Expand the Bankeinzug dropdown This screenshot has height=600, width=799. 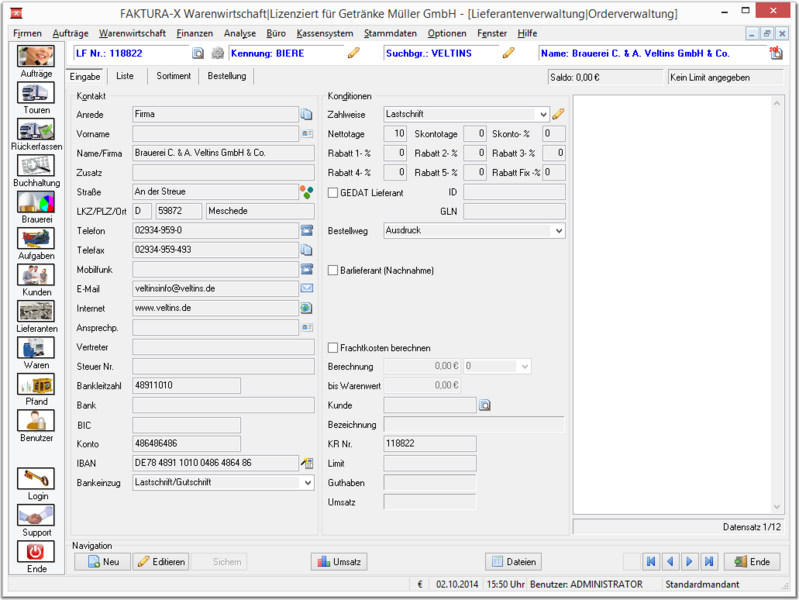(308, 482)
